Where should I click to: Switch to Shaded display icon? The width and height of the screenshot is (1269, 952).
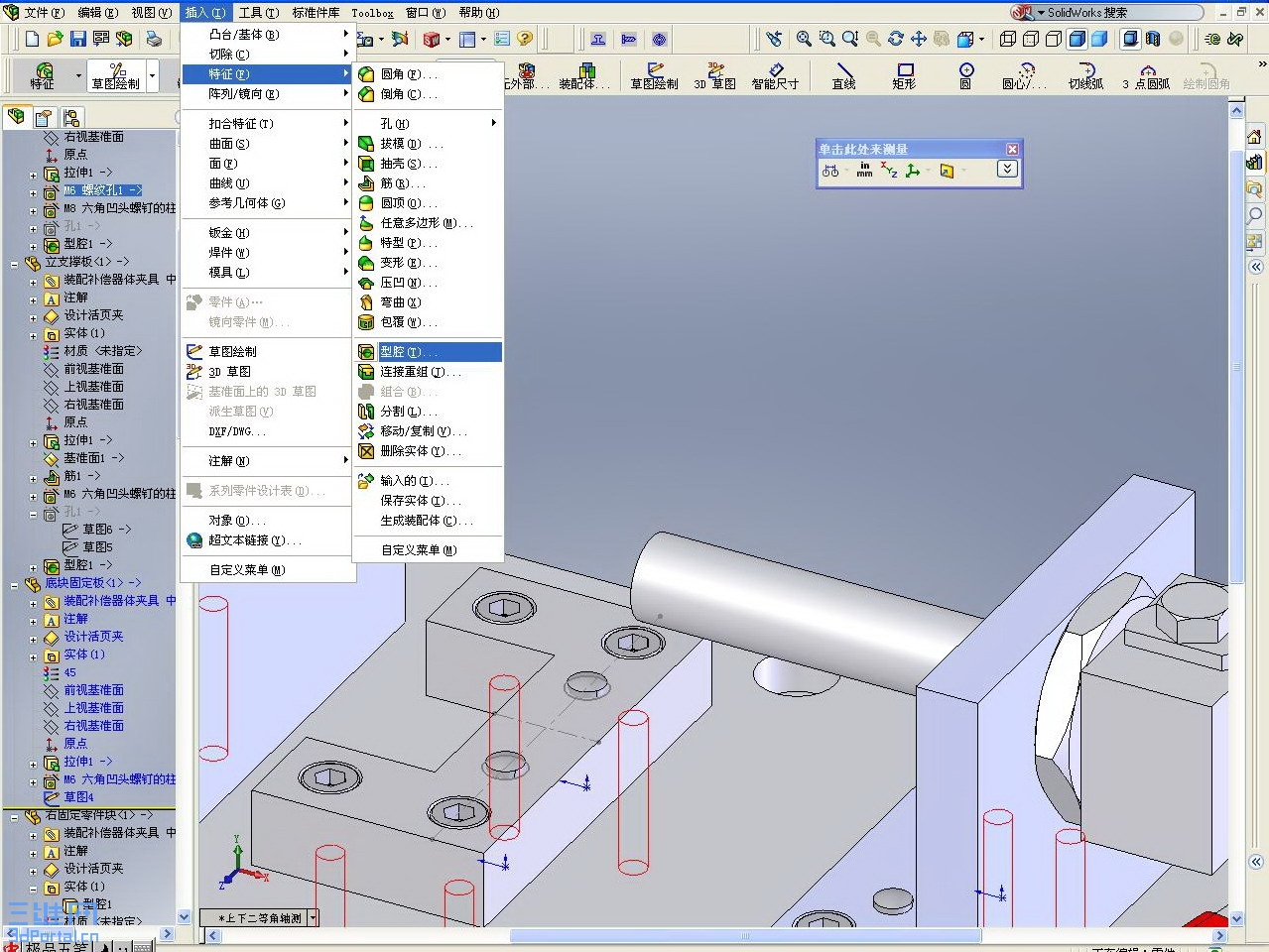click(x=1099, y=39)
